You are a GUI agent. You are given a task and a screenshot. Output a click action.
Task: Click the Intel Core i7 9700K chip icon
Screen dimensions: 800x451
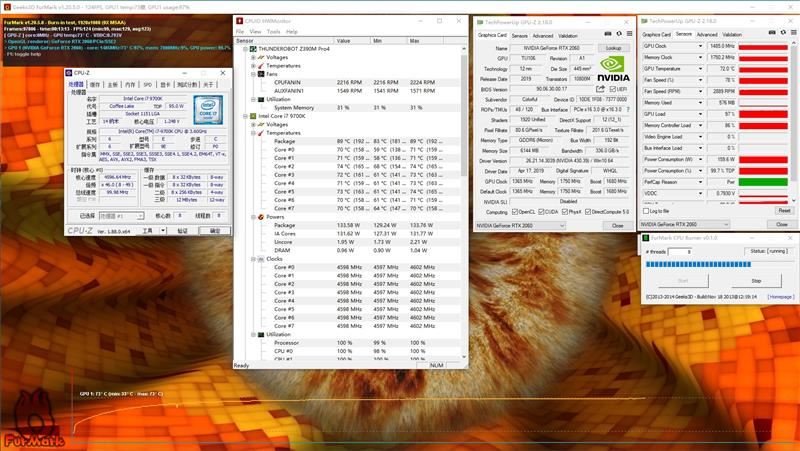253,116
